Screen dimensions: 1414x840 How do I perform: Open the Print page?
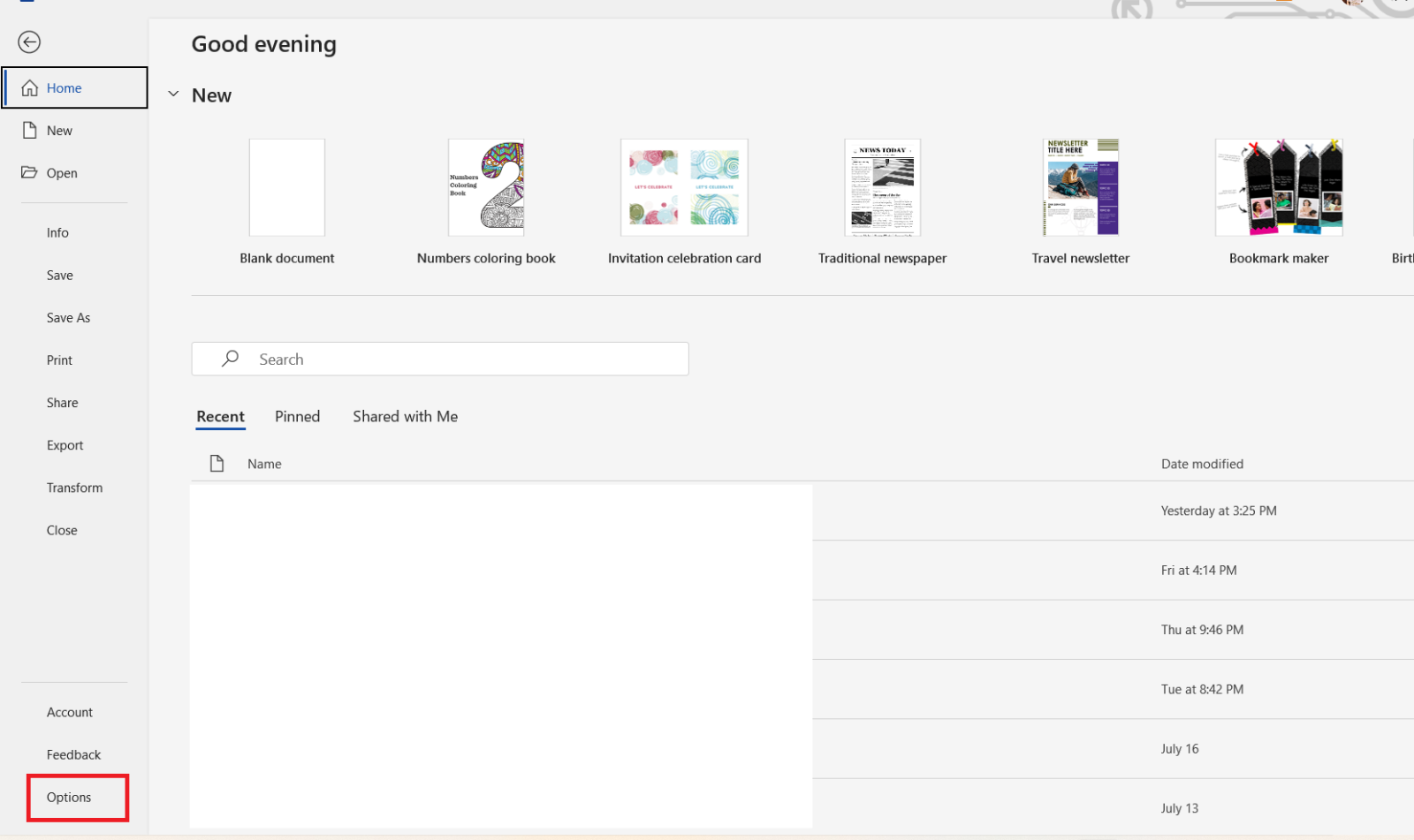pos(60,360)
